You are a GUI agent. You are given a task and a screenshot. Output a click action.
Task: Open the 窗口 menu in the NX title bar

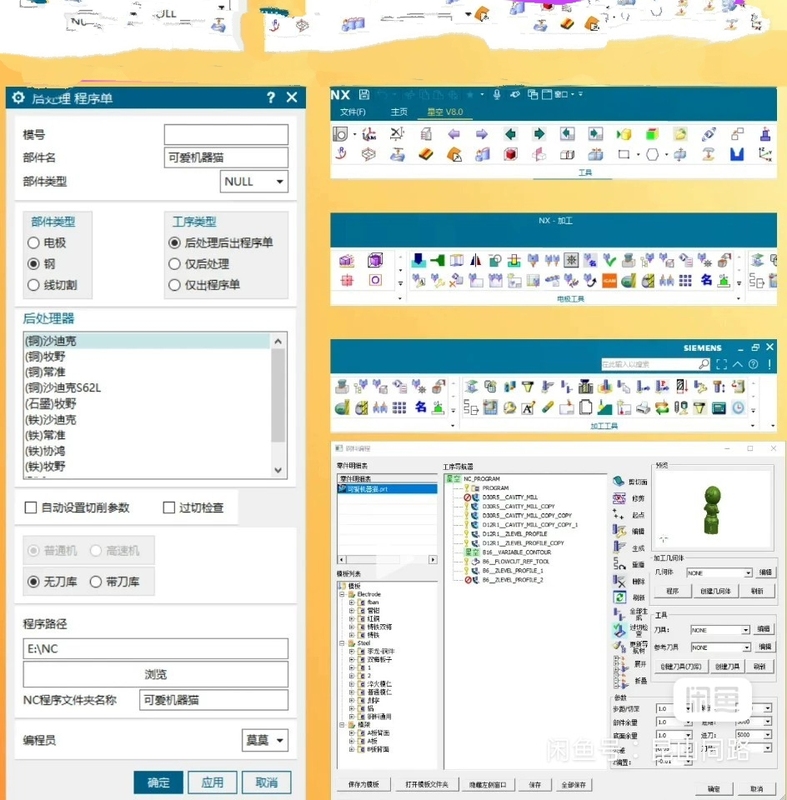click(563, 94)
